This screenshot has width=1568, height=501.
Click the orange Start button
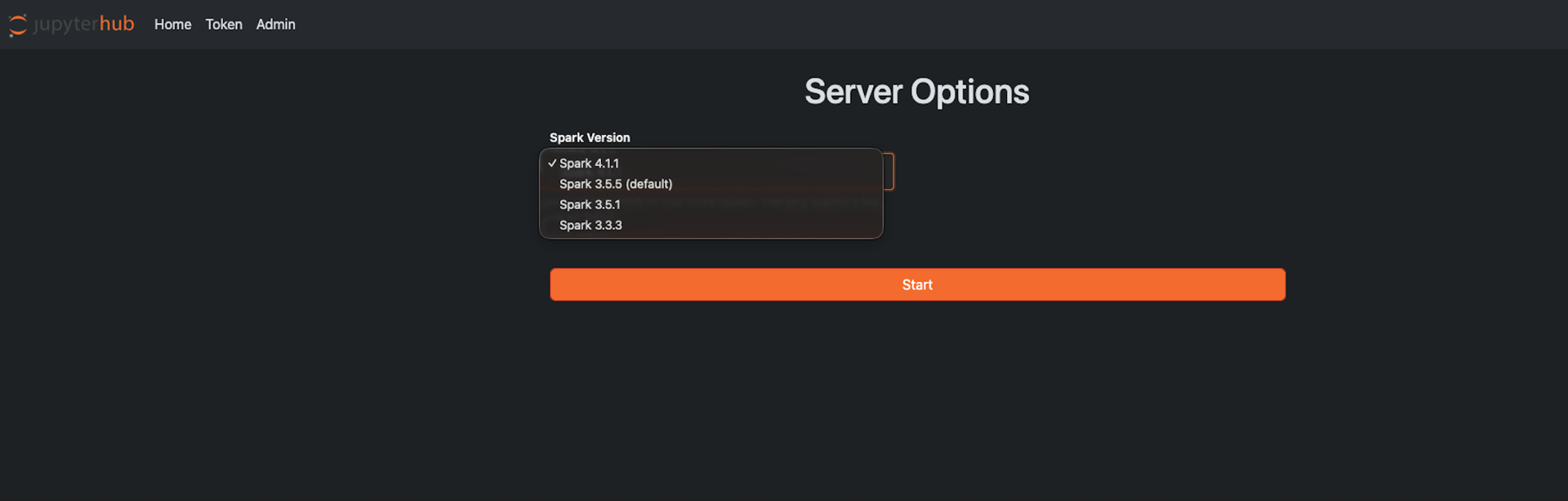[917, 284]
